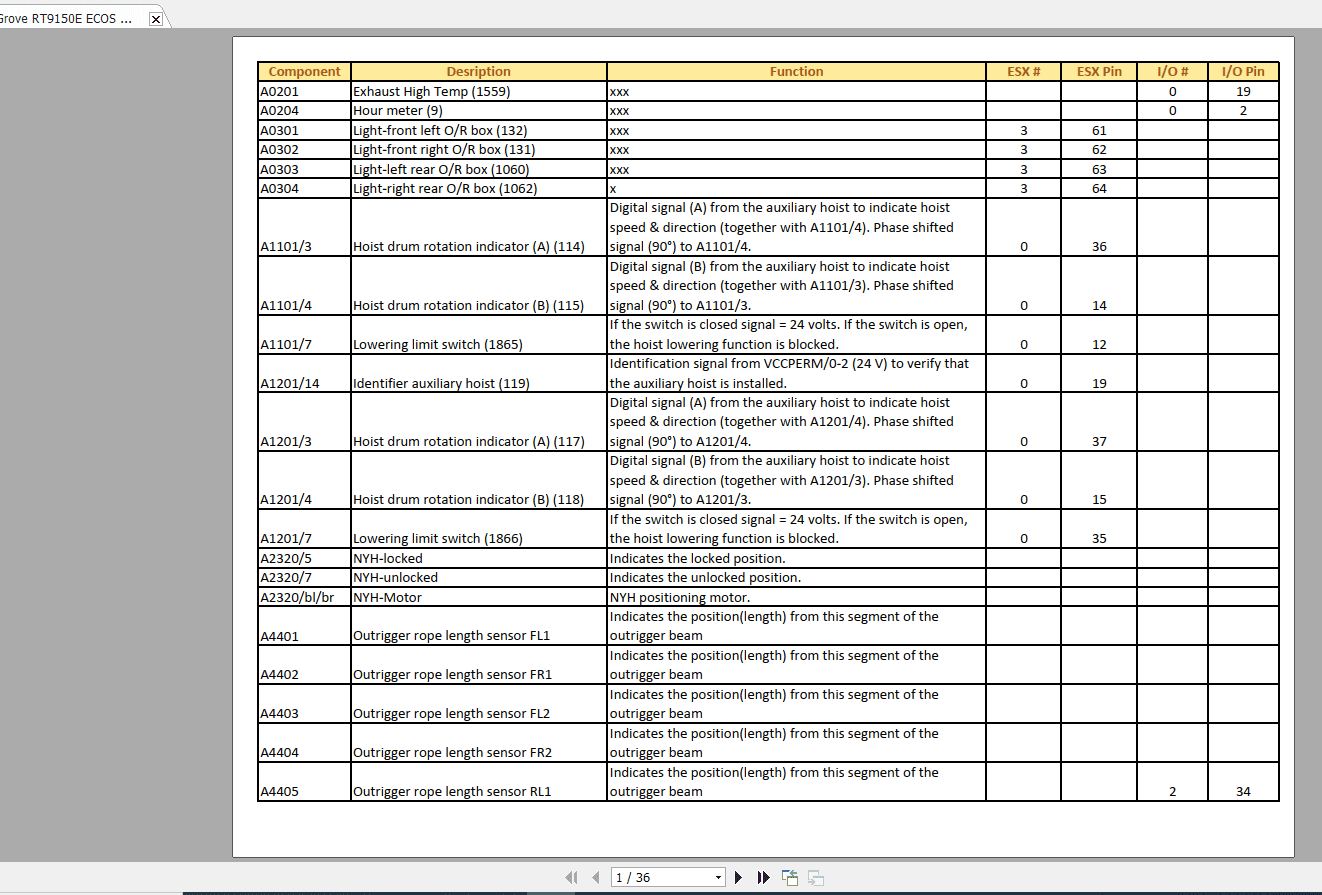Screen dimensions: 1322x895
Task: Select component cell A1101/3
Action: pyautogui.click(x=304, y=228)
